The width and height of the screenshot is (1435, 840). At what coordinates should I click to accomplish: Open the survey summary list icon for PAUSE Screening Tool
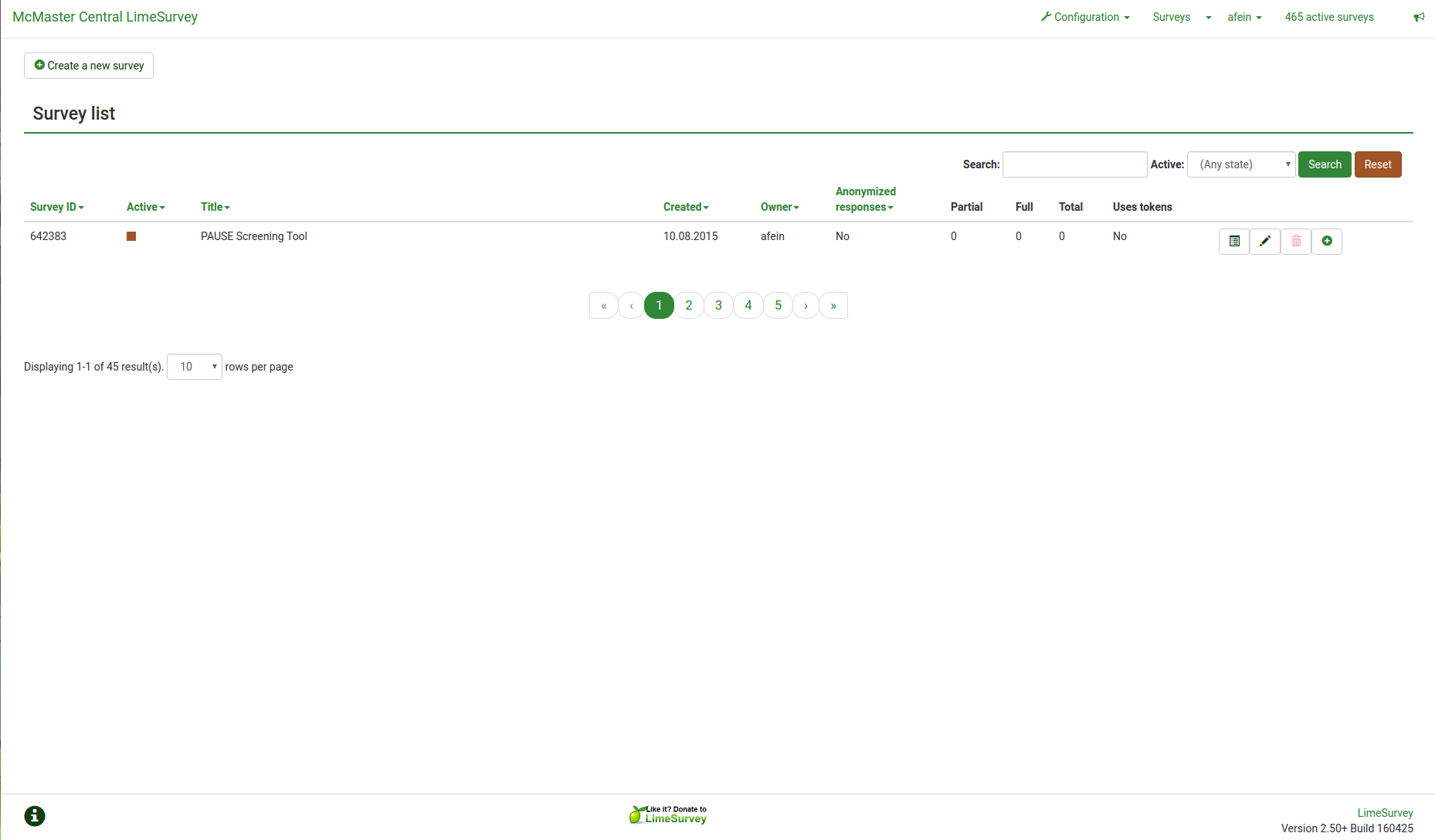point(1234,242)
